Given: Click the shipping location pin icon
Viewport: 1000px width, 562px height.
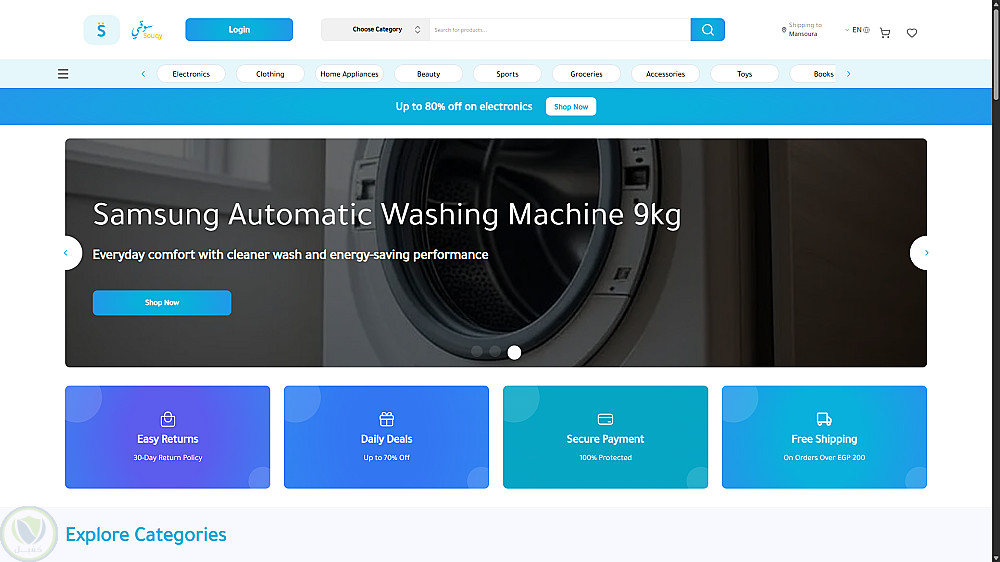Looking at the screenshot, I should click(x=784, y=29).
